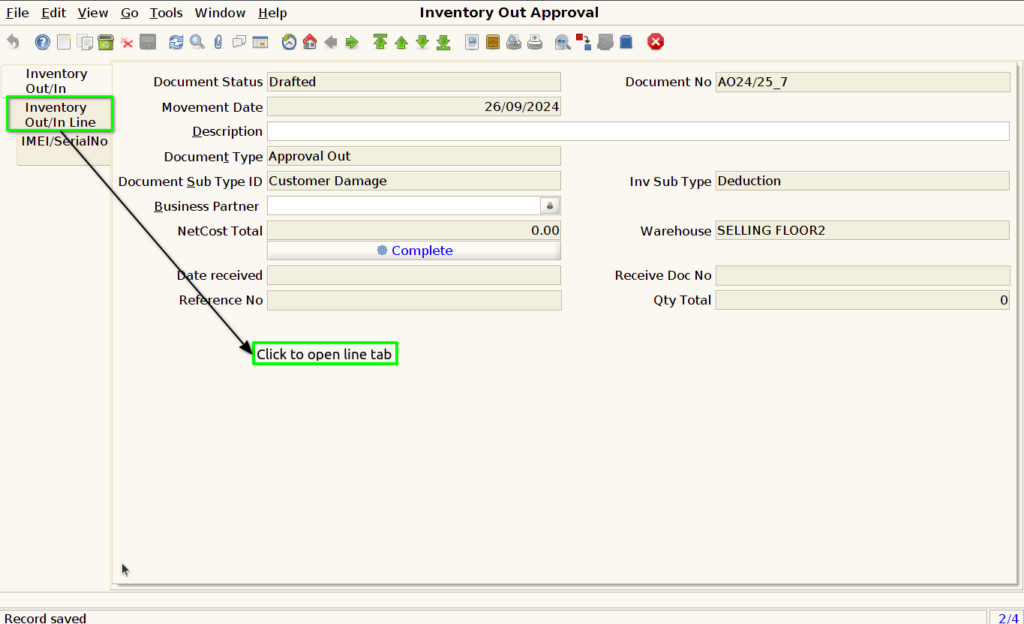Open the Go menu
Screen dimensions: 1024x624
tap(129, 12)
